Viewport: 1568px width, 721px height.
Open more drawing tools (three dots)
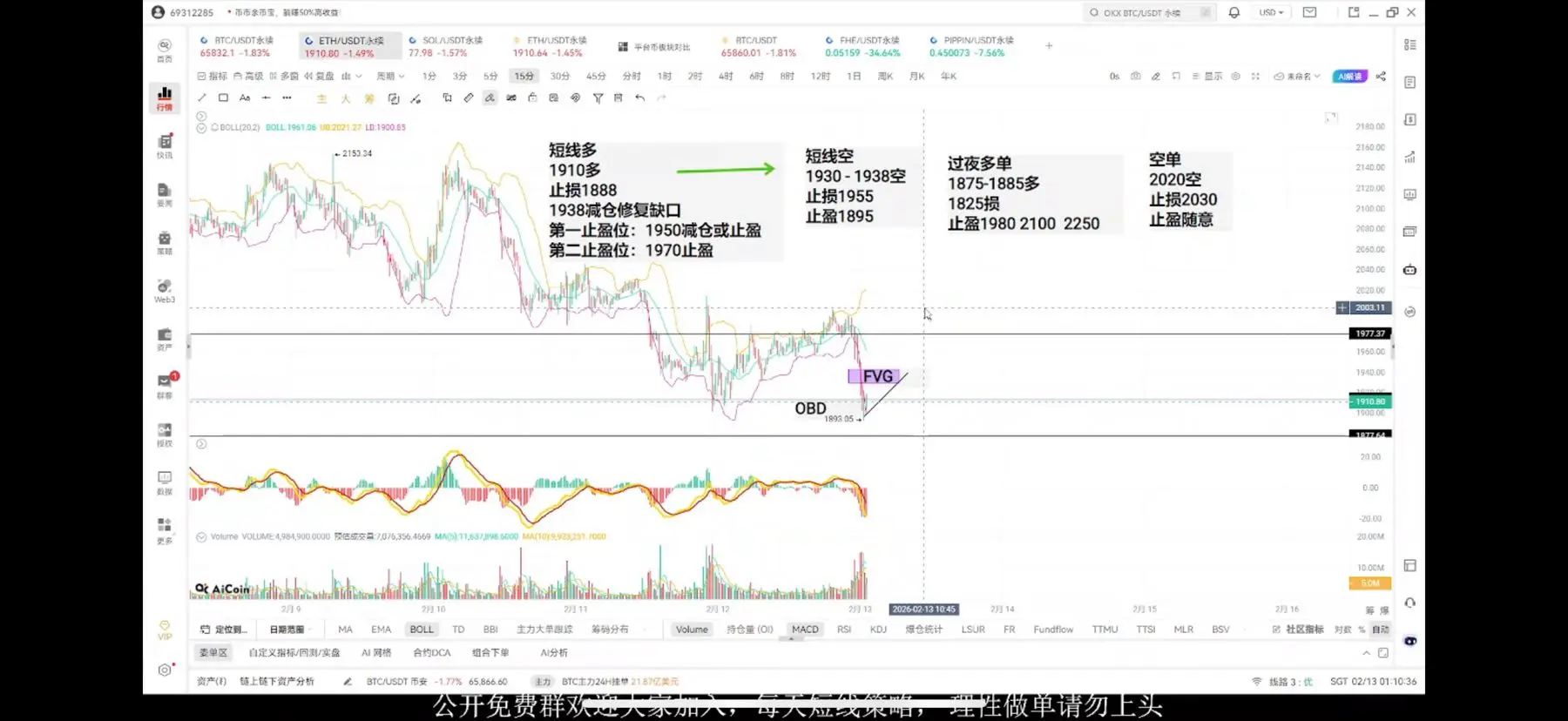pyautogui.click(x=287, y=98)
